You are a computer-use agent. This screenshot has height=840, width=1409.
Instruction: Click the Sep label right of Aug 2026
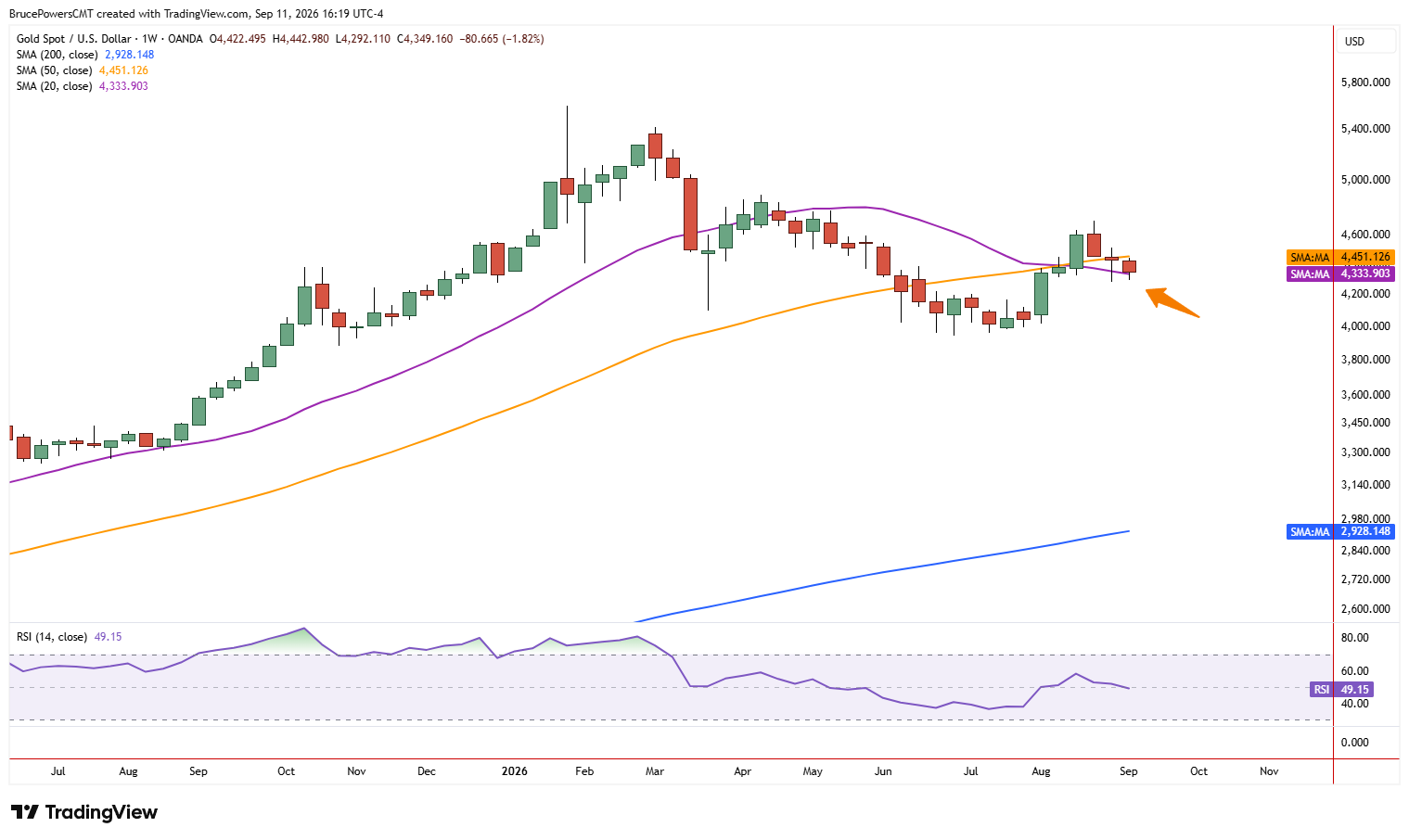point(1128,771)
